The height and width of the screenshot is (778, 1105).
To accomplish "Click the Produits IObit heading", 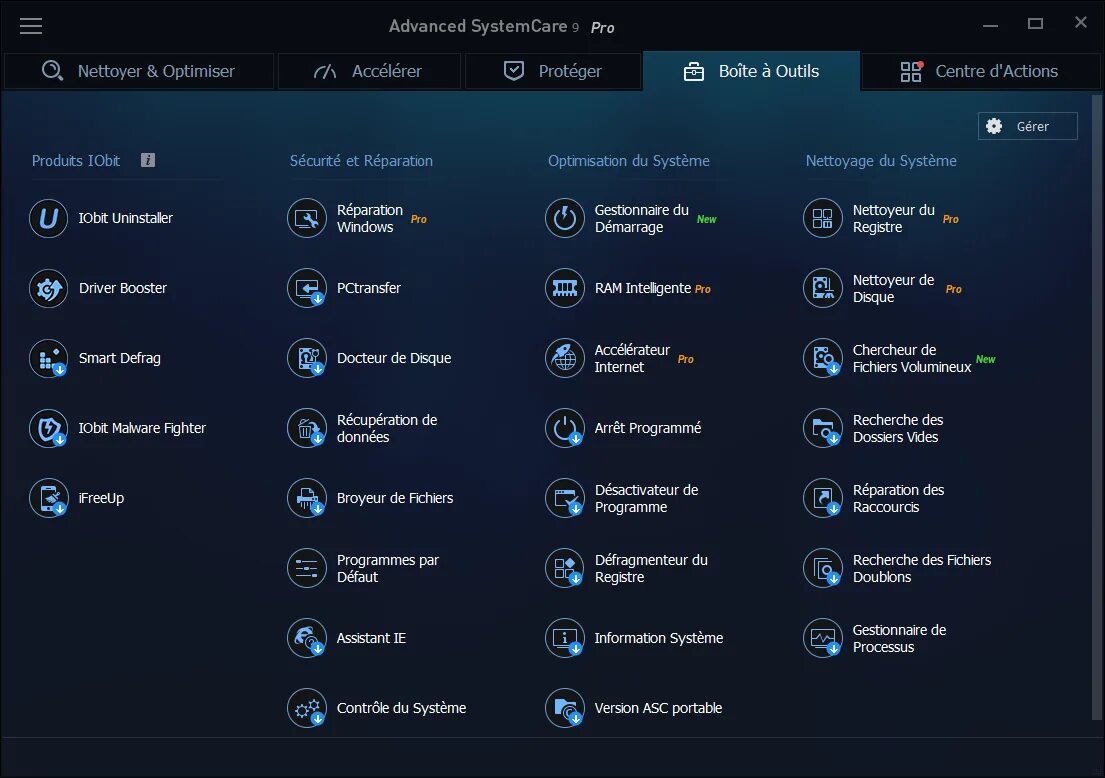I will pyautogui.click(x=76, y=161).
